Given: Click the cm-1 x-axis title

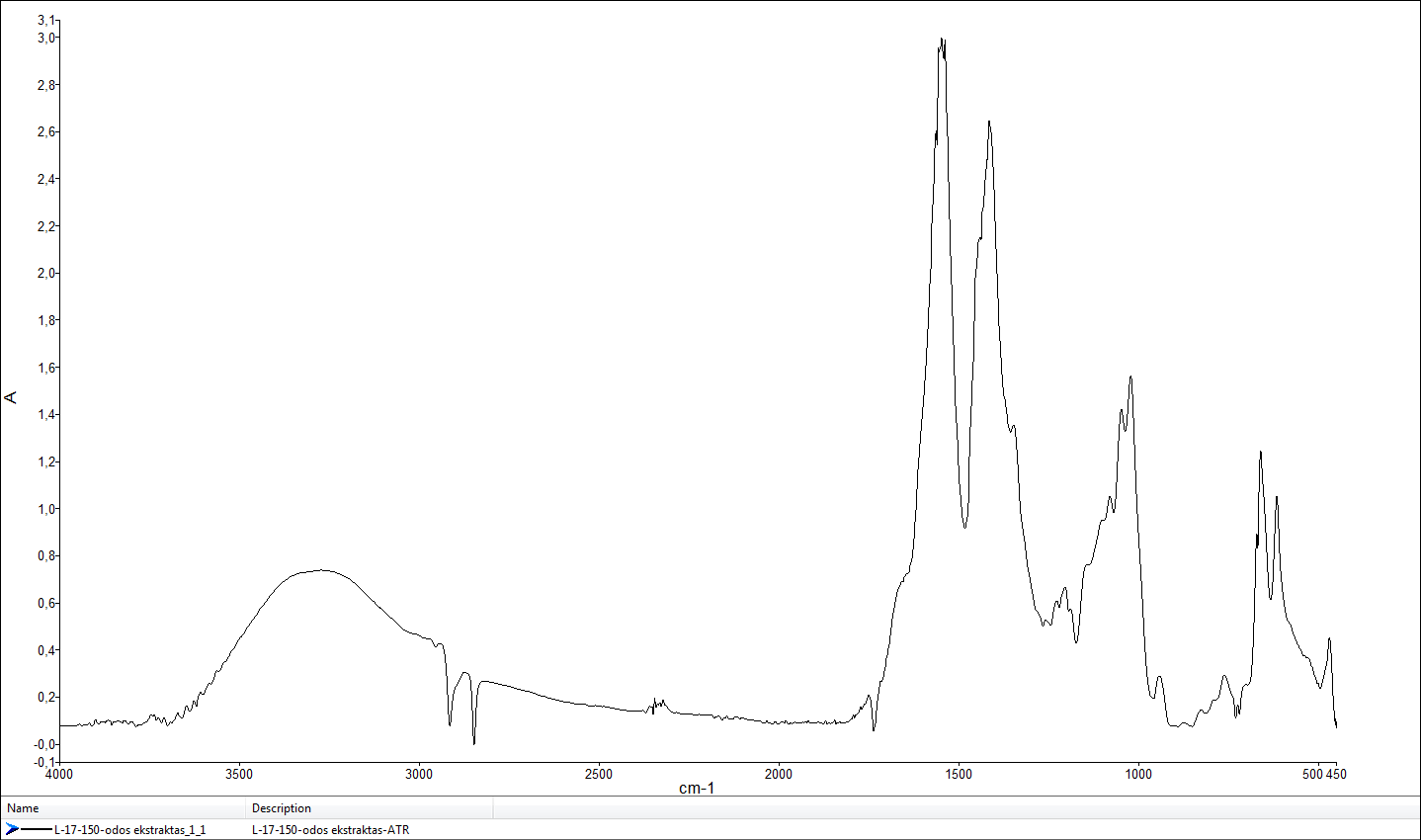Looking at the screenshot, I should pyautogui.click(x=697, y=788).
